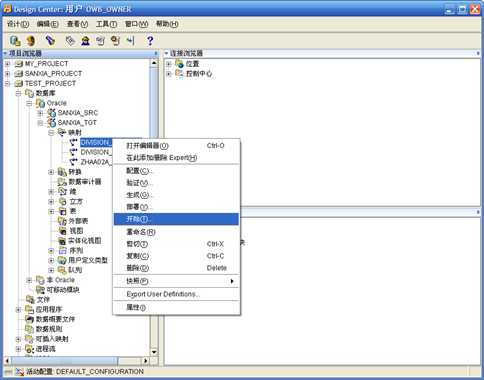The image size is (484, 380).
Task: Click the question mark help toolbar icon
Action: point(150,41)
